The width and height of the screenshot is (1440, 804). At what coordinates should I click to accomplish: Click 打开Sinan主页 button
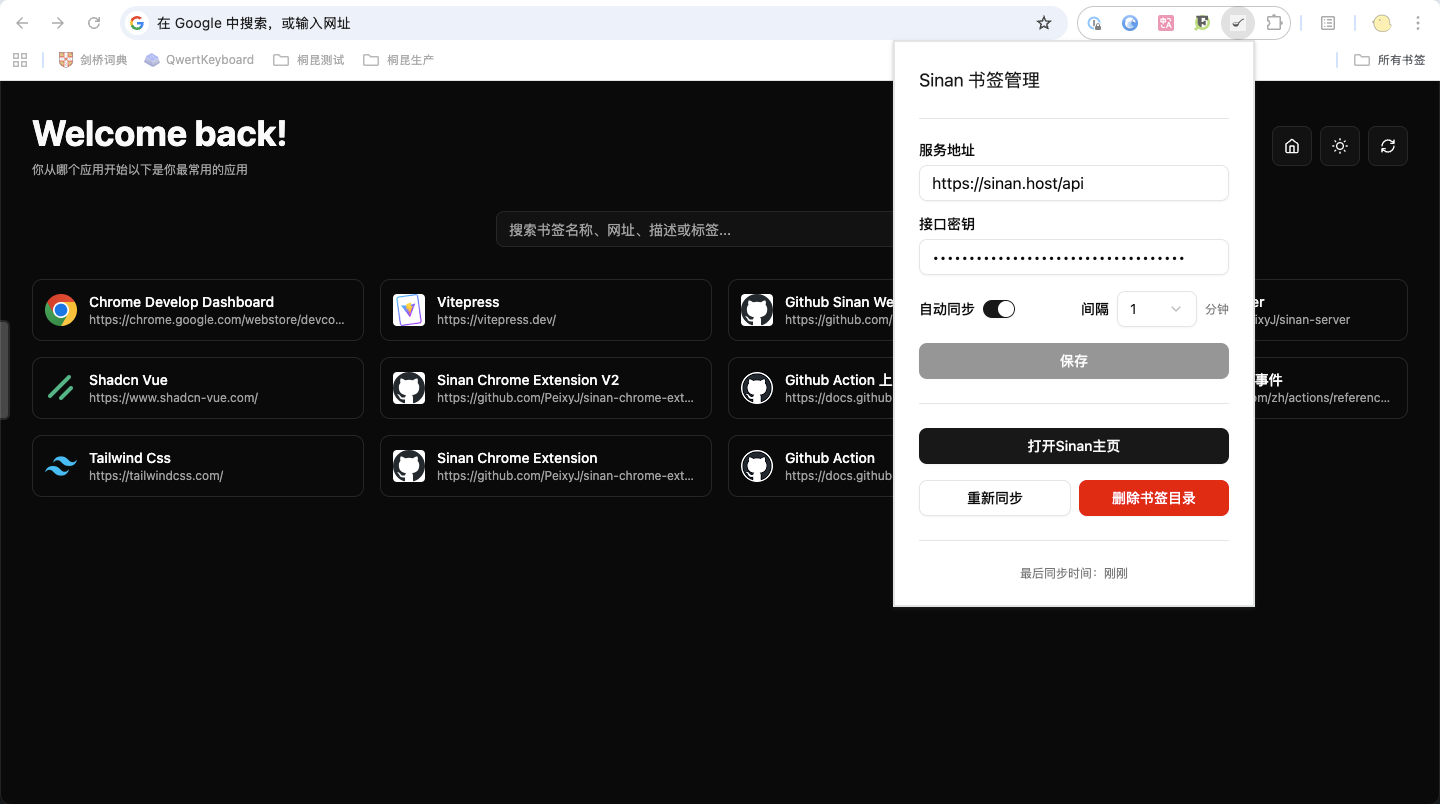click(x=1074, y=446)
